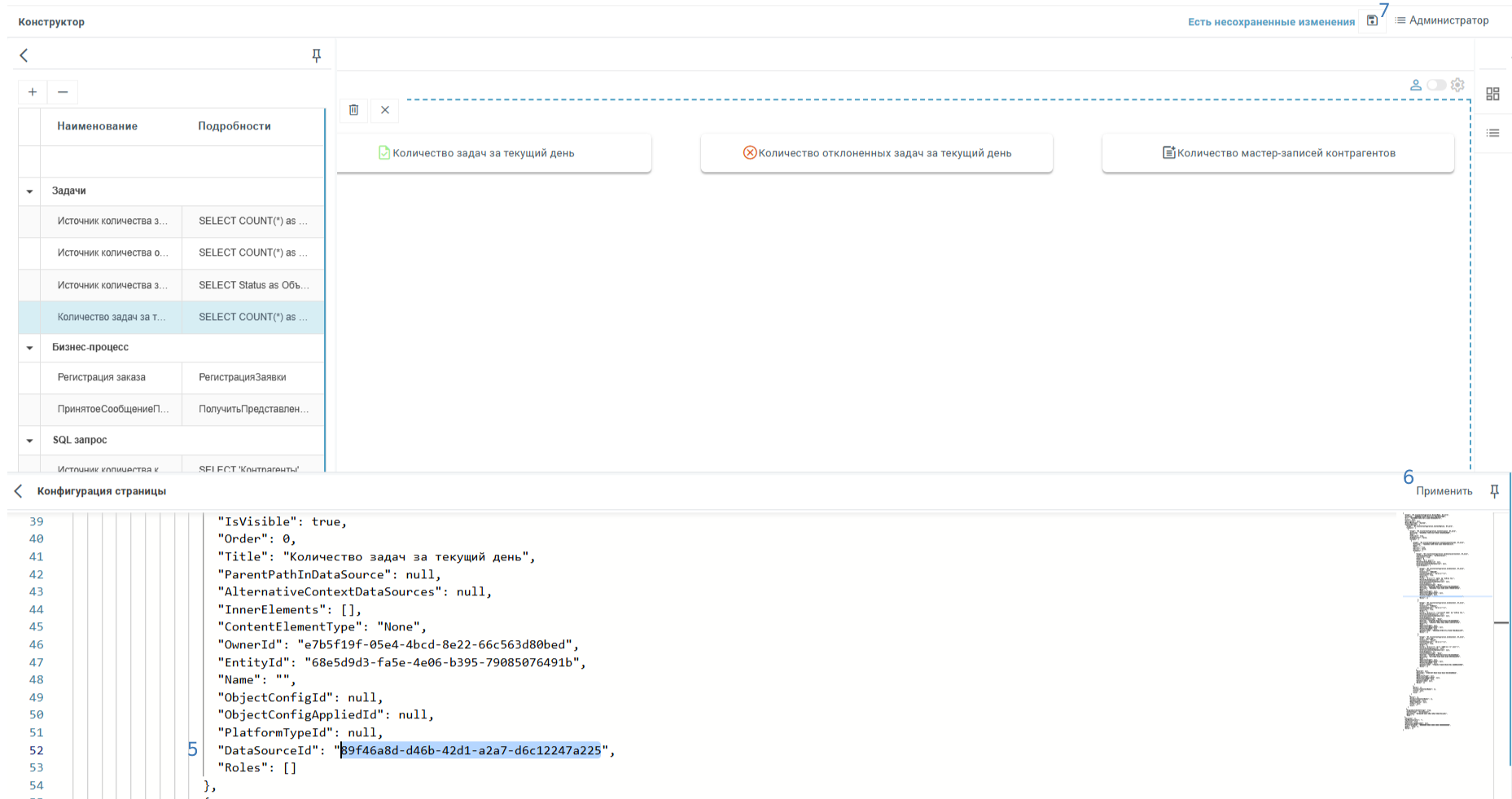This screenshot has height=799, width=1512.
Task: Add a new data source with plus icon
Action: (32, 92)
